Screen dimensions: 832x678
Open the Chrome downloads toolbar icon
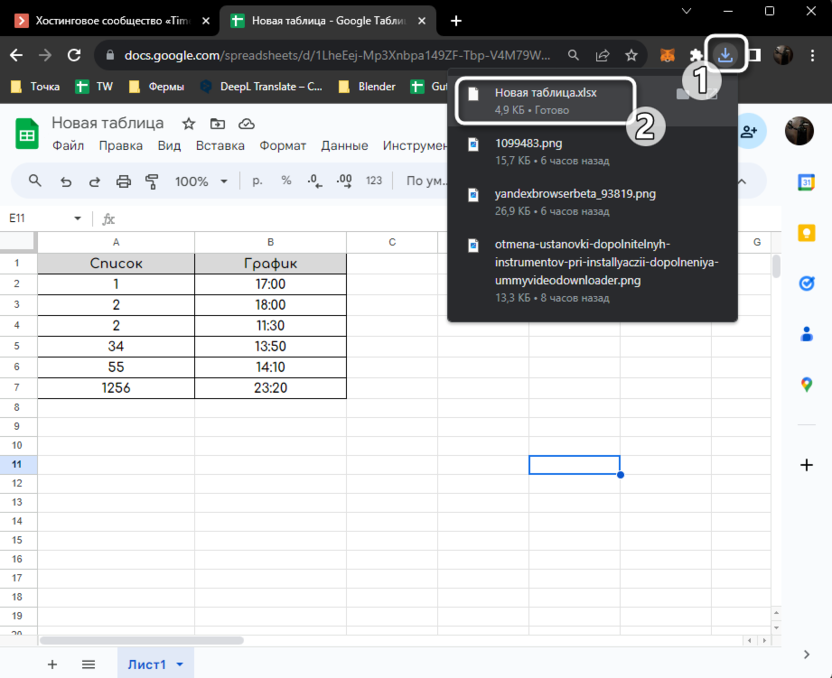coord(726,55)
